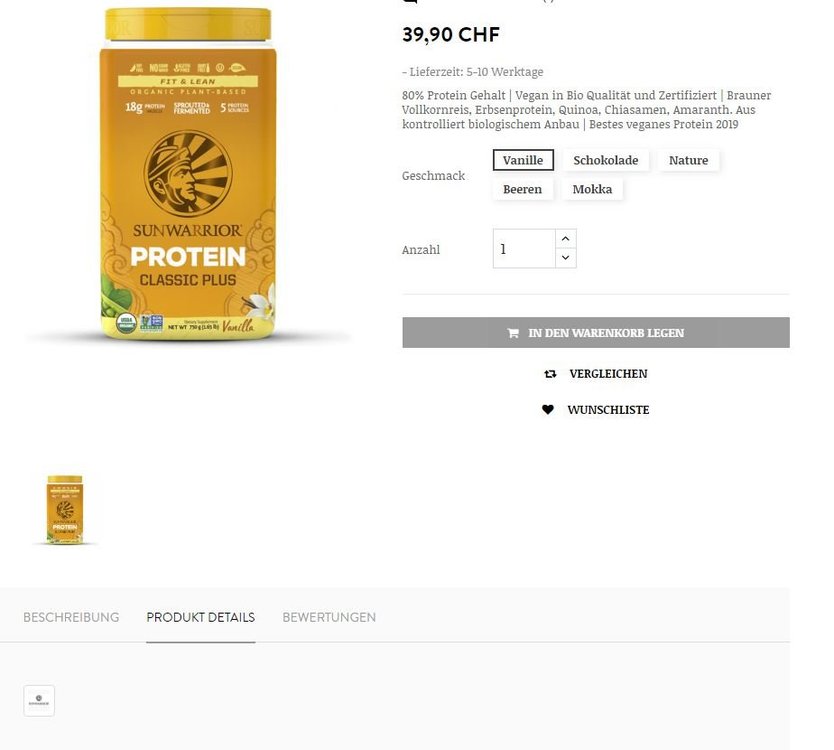Image resolution: width=834 pixels, height=750 pixels.
Task: Pick the Nature flavor option
Action: (688, 160)
